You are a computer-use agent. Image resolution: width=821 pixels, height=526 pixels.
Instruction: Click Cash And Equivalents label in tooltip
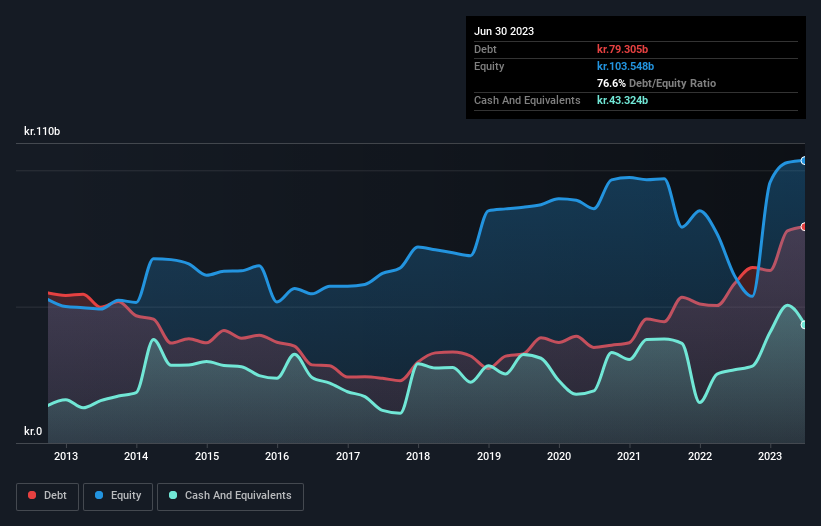(527, 100)
